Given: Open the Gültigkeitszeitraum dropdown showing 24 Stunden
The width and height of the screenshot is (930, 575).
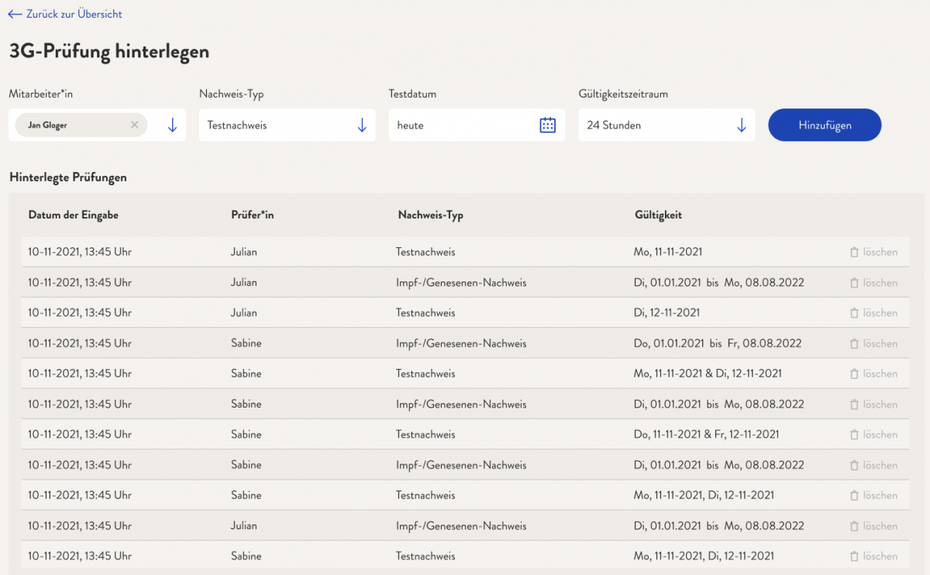Looking at the screenshot, I should (667, 125).
